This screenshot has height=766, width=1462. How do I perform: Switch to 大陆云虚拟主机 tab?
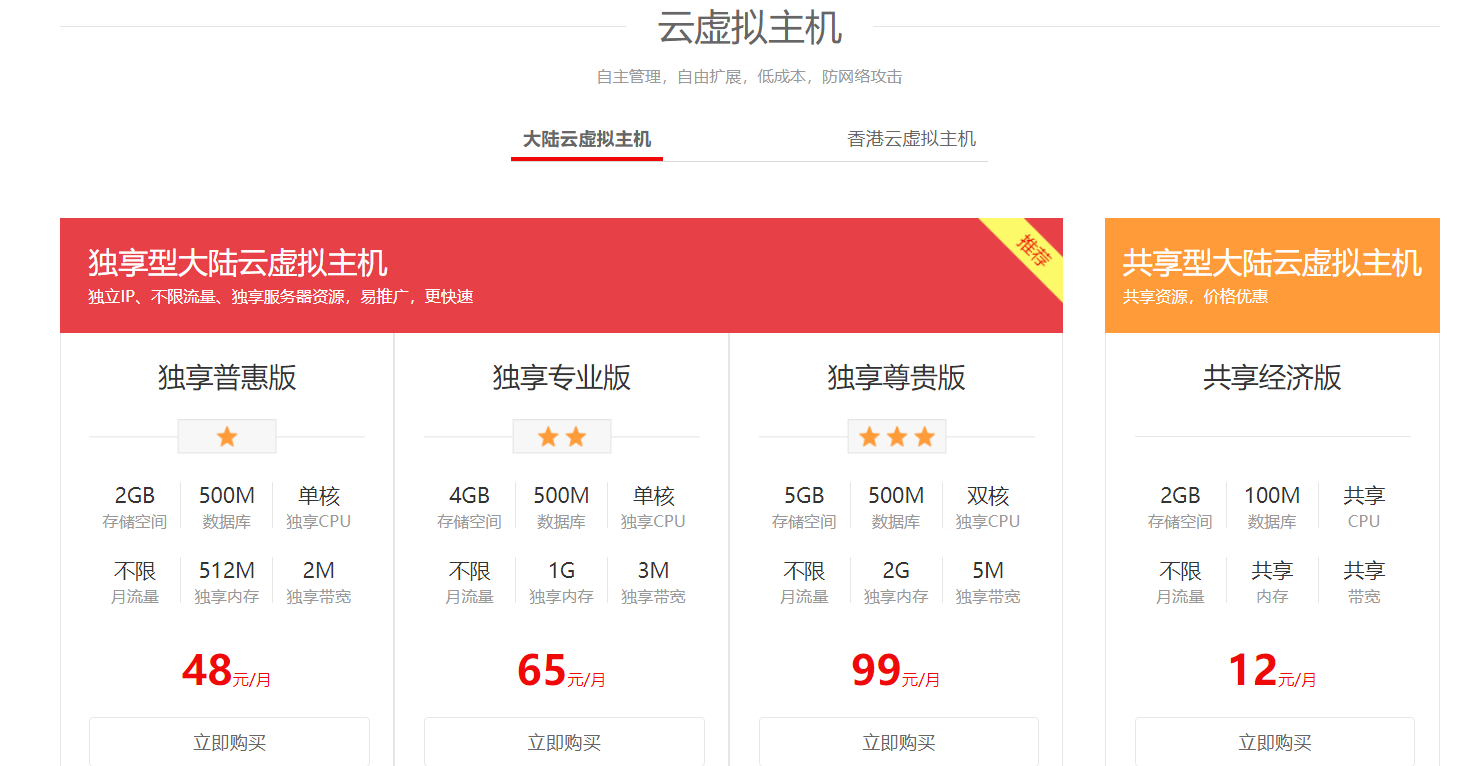(x=587, y=139)
